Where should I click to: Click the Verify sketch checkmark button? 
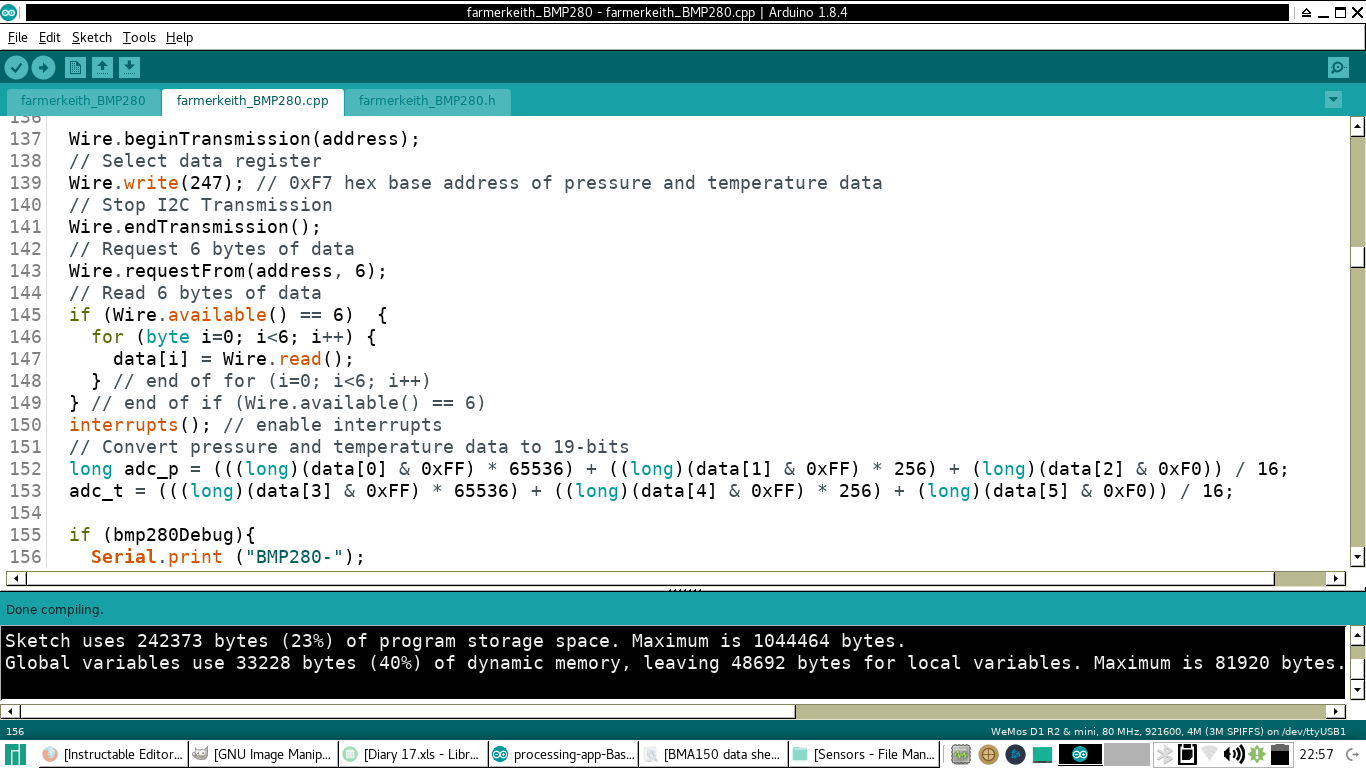point(16,67)
